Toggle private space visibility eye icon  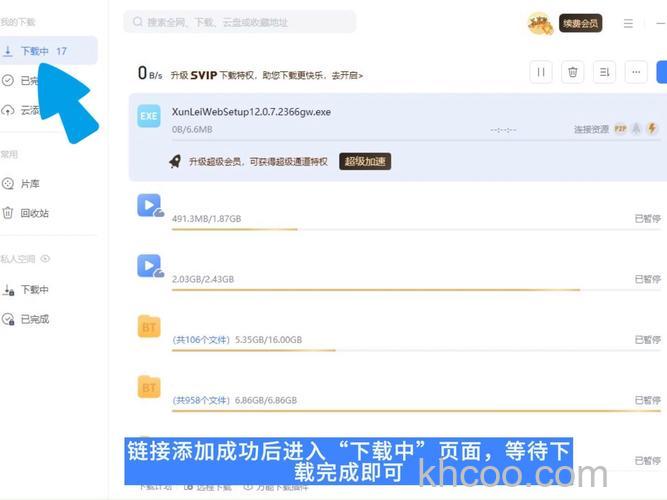(45, 259)
